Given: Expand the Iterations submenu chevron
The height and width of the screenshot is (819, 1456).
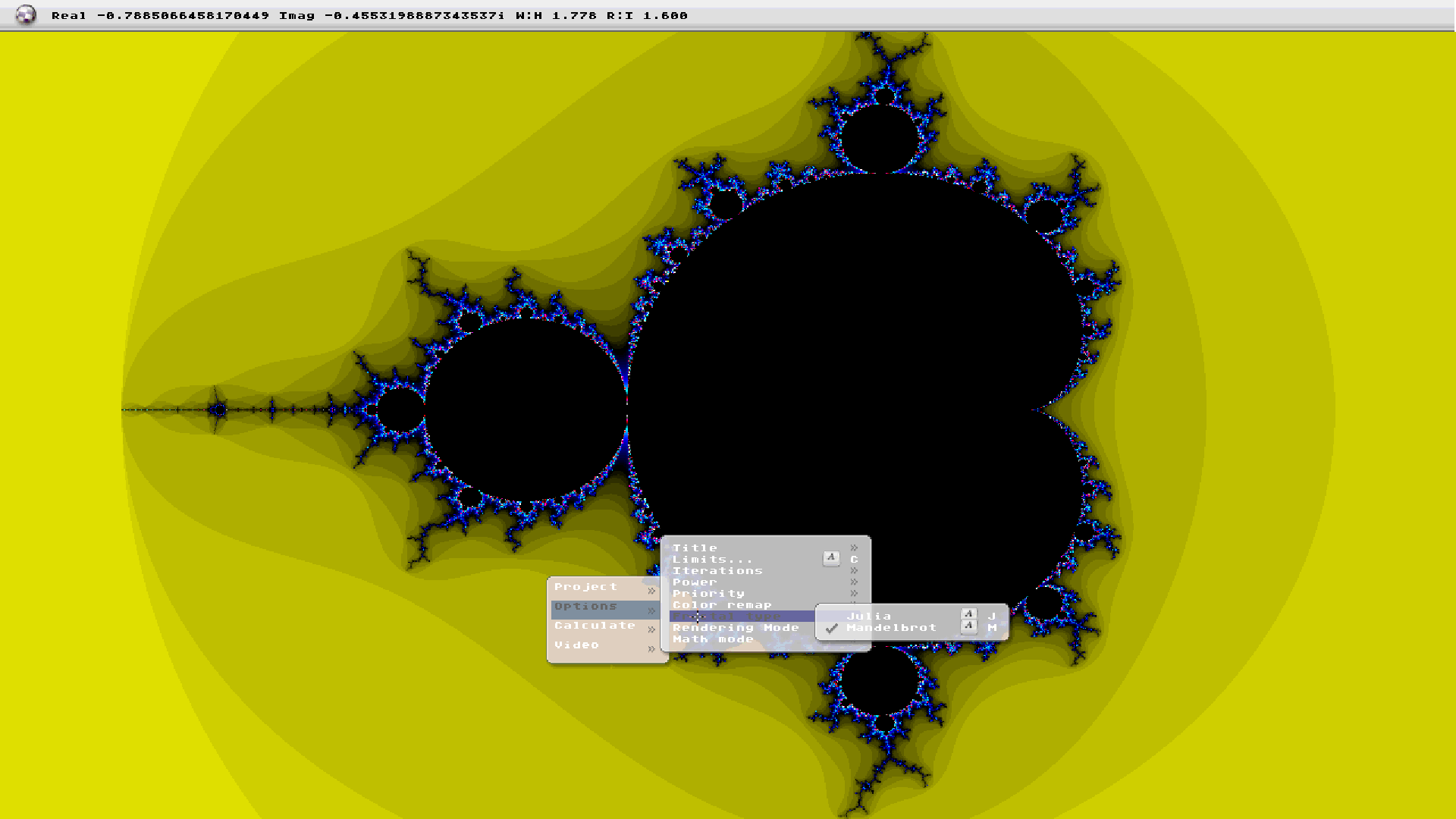Looking at the screenshot, I should pyautogui.click(x=855, y=570).
